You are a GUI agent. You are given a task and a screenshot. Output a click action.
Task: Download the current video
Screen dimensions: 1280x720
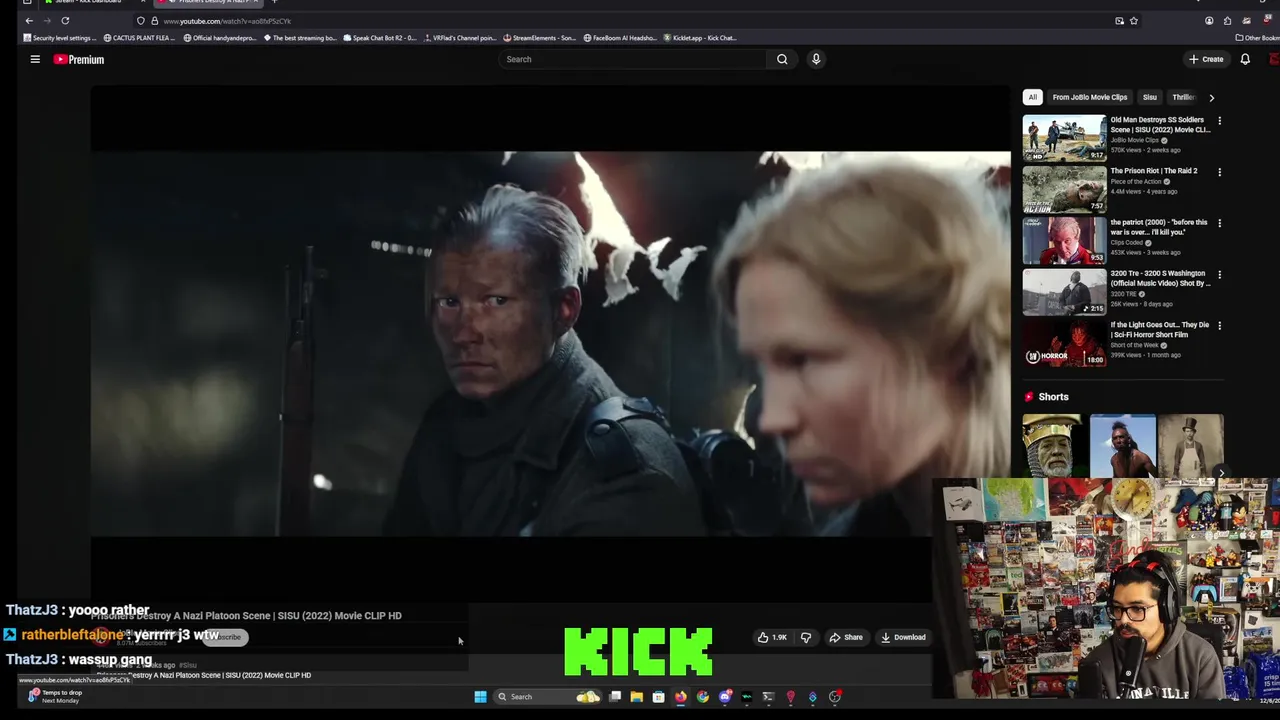903,637
